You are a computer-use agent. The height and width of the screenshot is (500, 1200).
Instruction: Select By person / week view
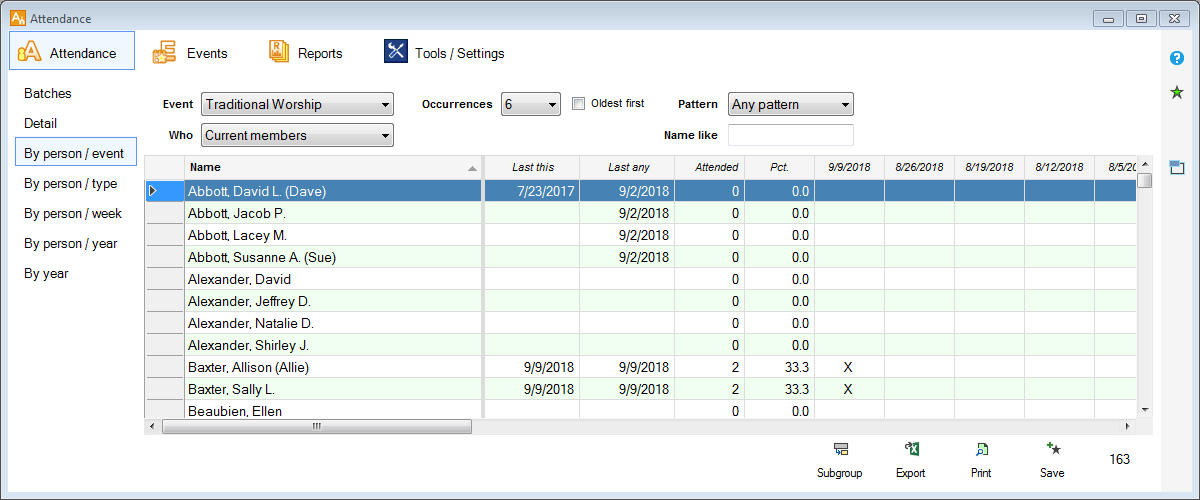coord(73,213)
